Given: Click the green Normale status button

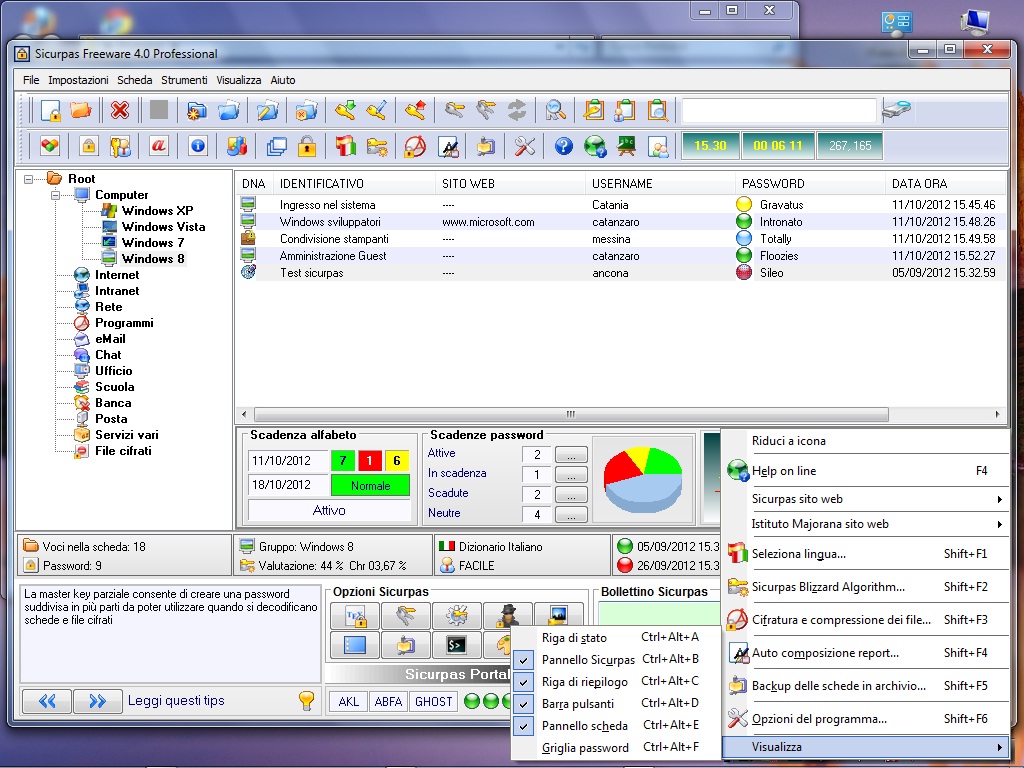Looking at the screenshot, I should [370, 485].
